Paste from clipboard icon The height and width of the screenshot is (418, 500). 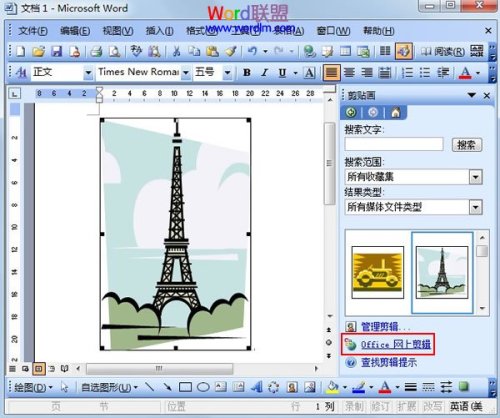pyautogui.click(x=212, y=52)
